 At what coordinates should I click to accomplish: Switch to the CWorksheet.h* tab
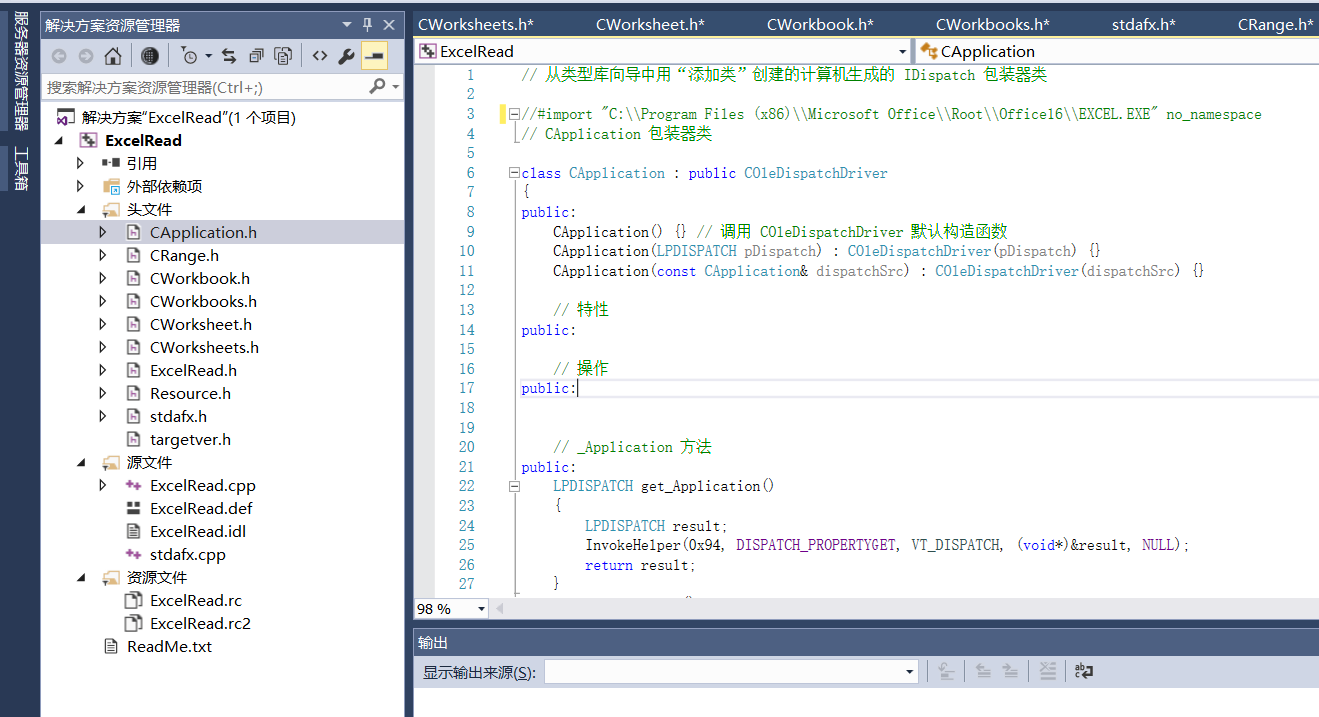(650, 25)
